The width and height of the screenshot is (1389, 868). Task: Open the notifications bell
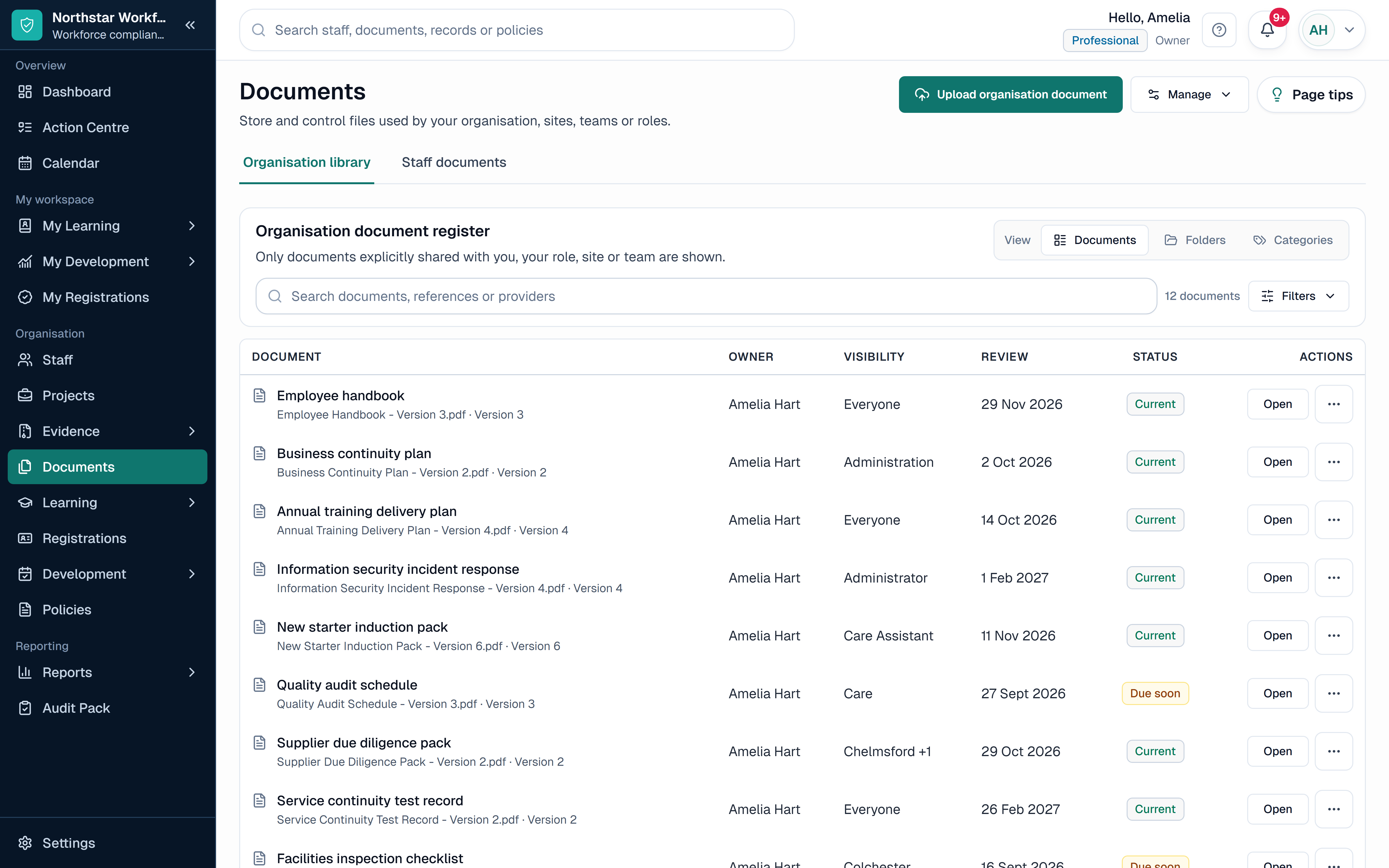[x=1267, y=30]
